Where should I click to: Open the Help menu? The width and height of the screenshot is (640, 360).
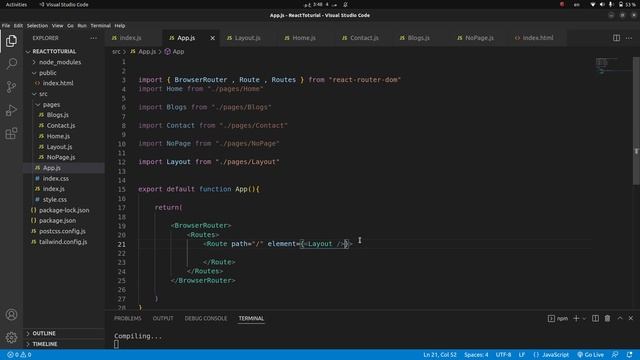(120, 25)
